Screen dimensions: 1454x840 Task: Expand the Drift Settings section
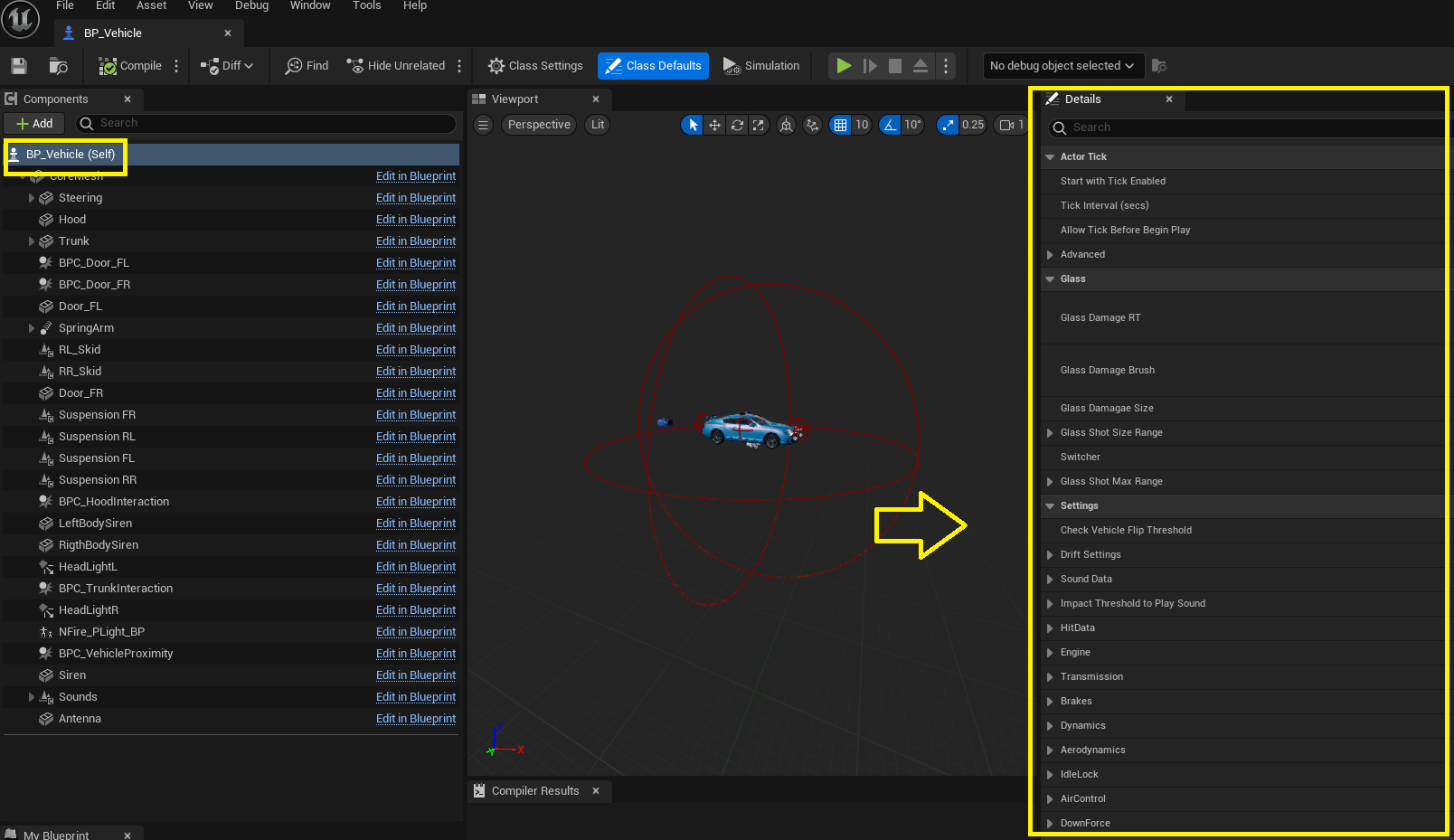pyautogui.click(x=1050, y=555)
